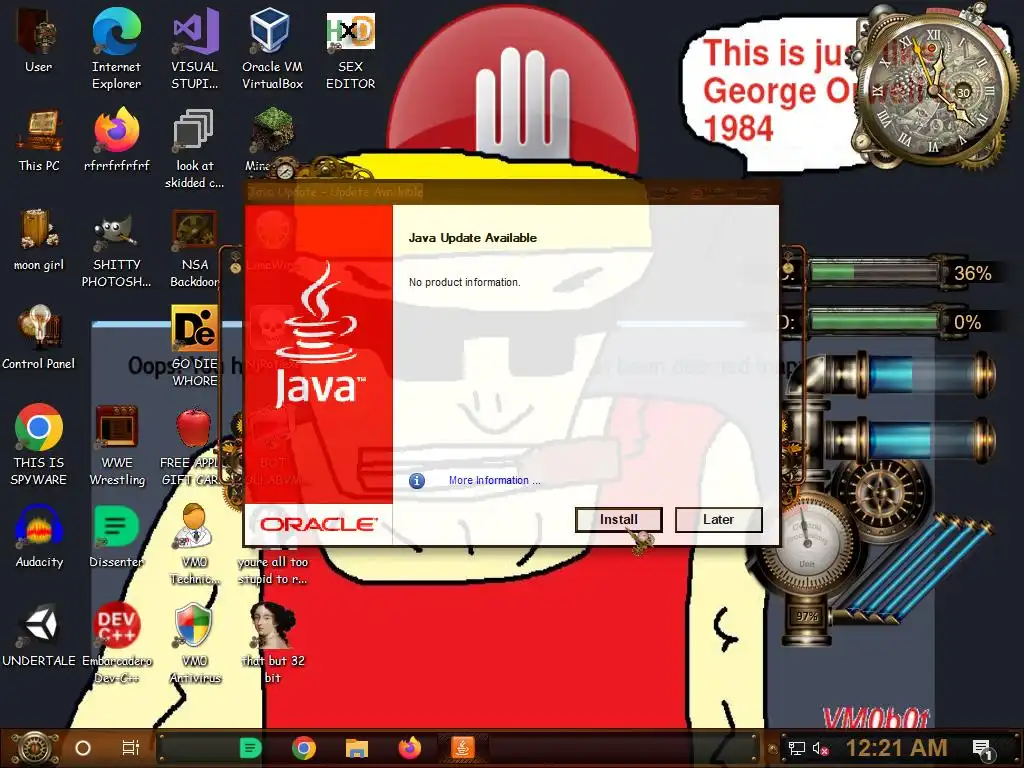Select Java Update taskbar button

coord(462,748)
